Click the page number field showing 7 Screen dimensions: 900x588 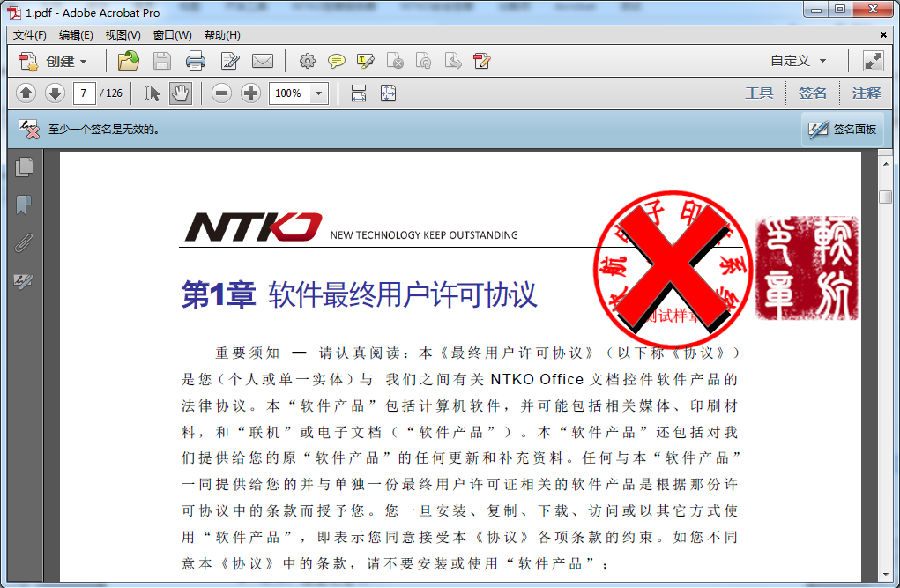(84, 93)
